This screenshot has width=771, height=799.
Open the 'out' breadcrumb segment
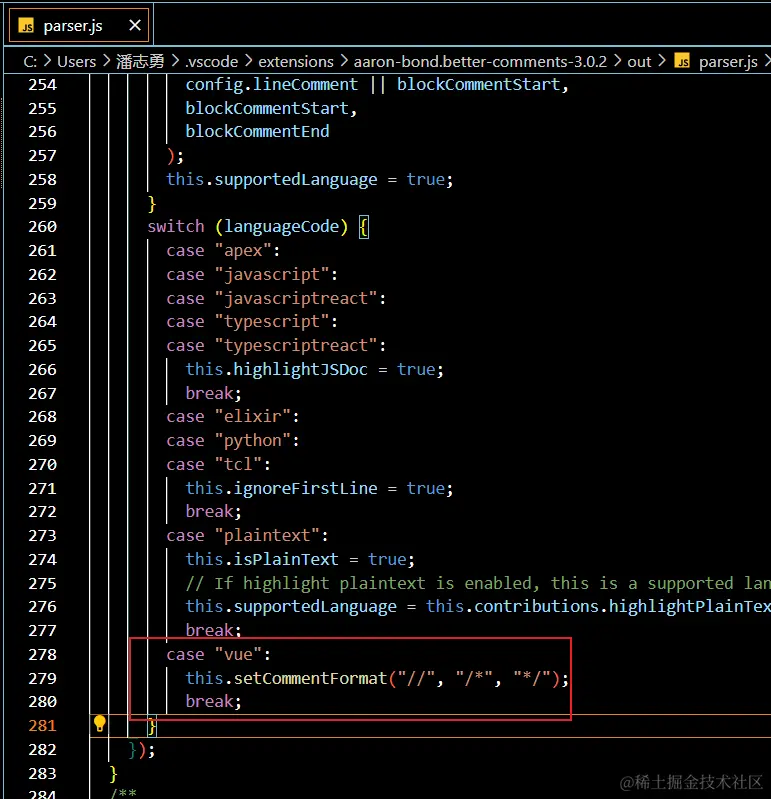pyautogui.click(x=639, y=62)
